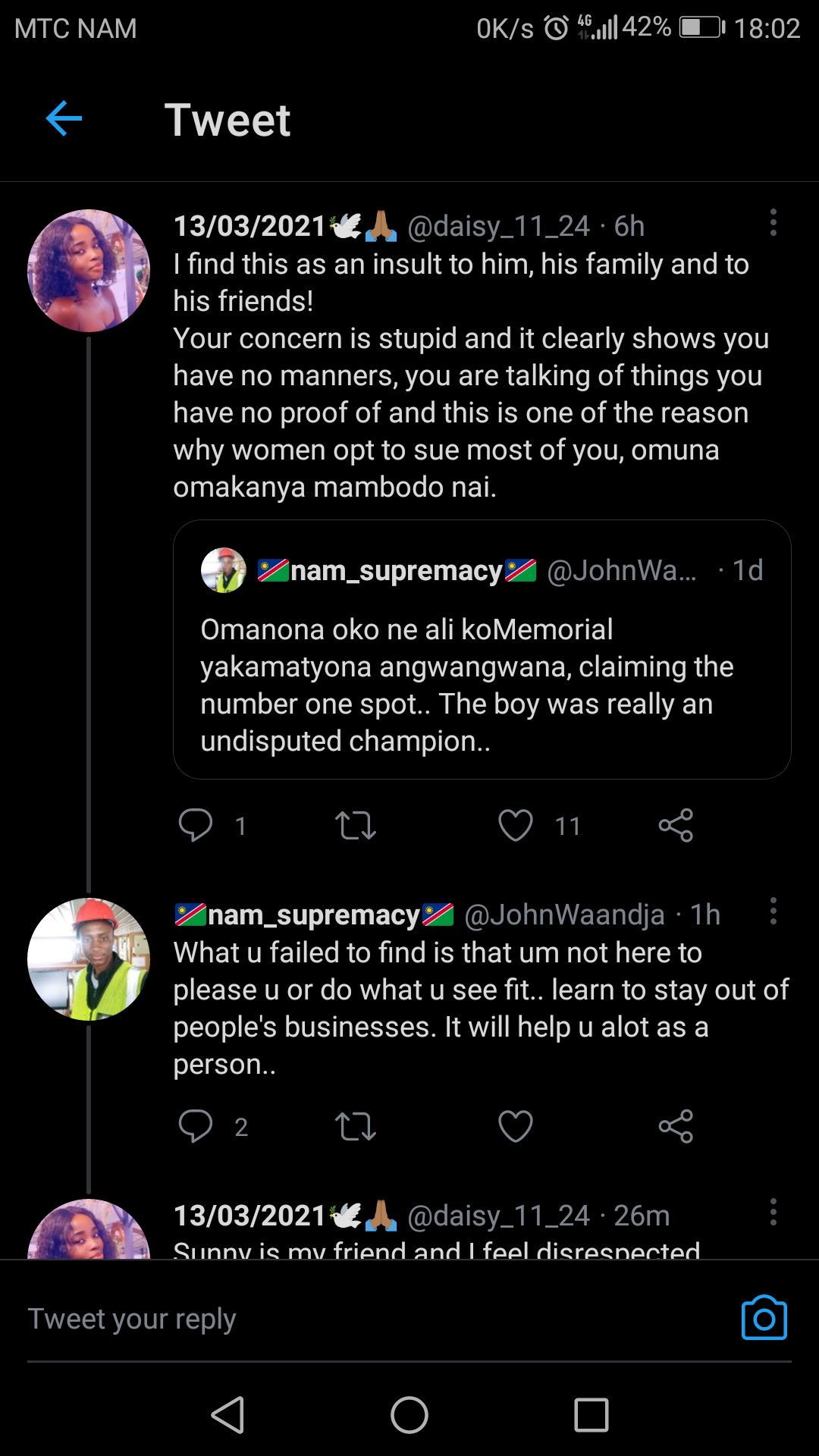Open options menu for first tweet
819x1456 pixels.
coord(773,223)
